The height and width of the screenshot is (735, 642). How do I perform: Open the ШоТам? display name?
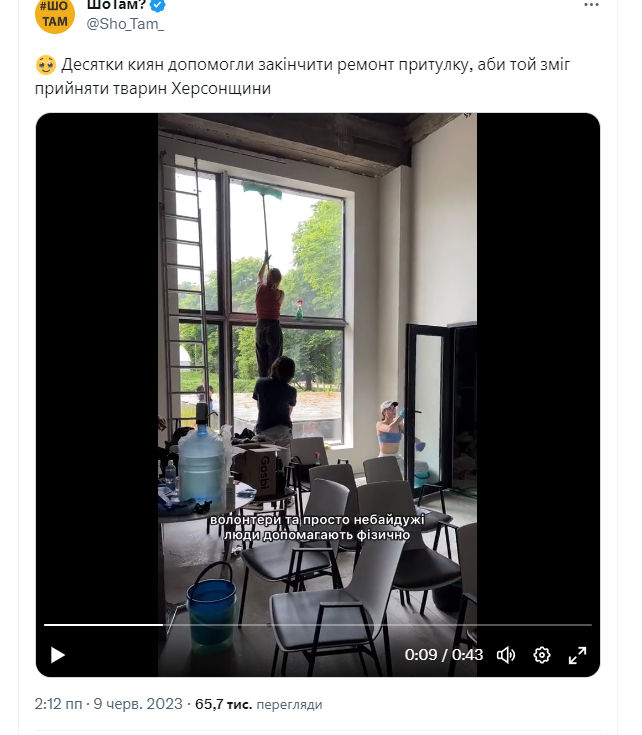tap(117, 5)
